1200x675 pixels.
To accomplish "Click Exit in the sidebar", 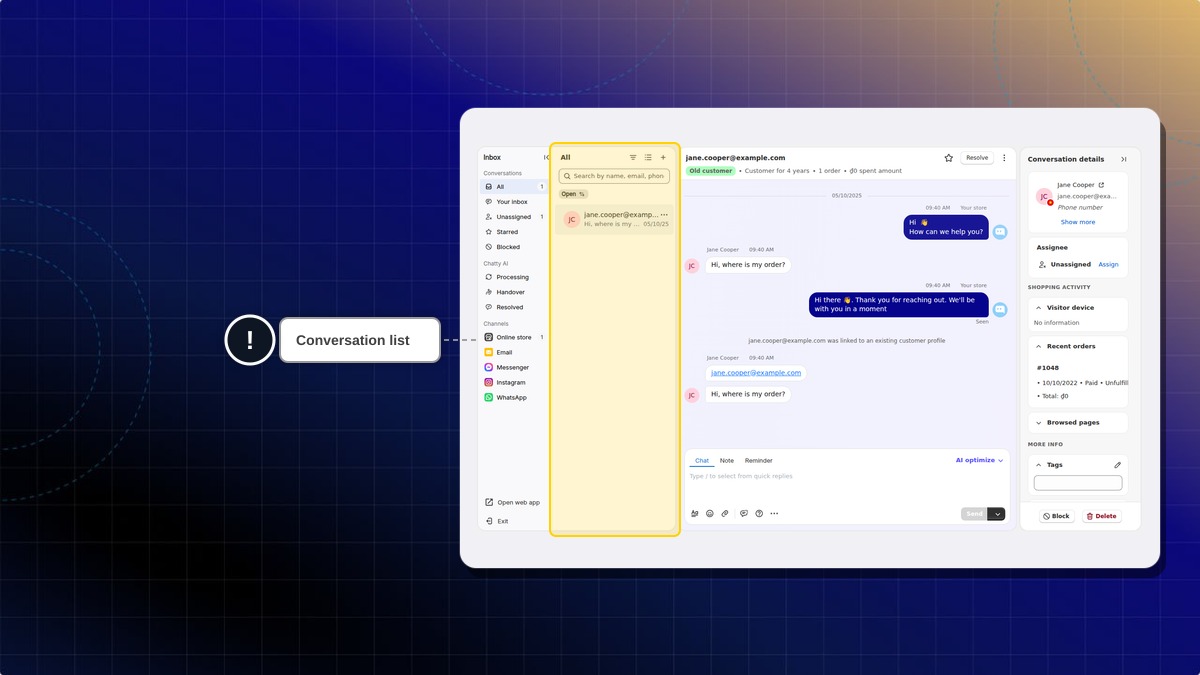I will [x=497, y=521].
